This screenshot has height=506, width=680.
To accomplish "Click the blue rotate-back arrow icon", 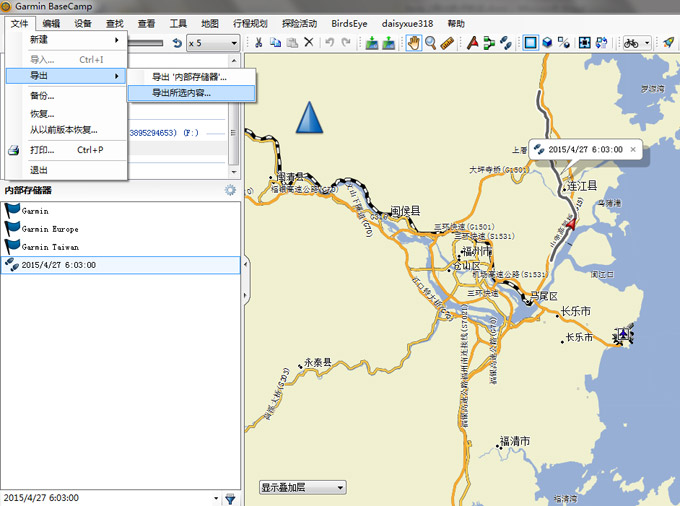I will pos(177,43).
